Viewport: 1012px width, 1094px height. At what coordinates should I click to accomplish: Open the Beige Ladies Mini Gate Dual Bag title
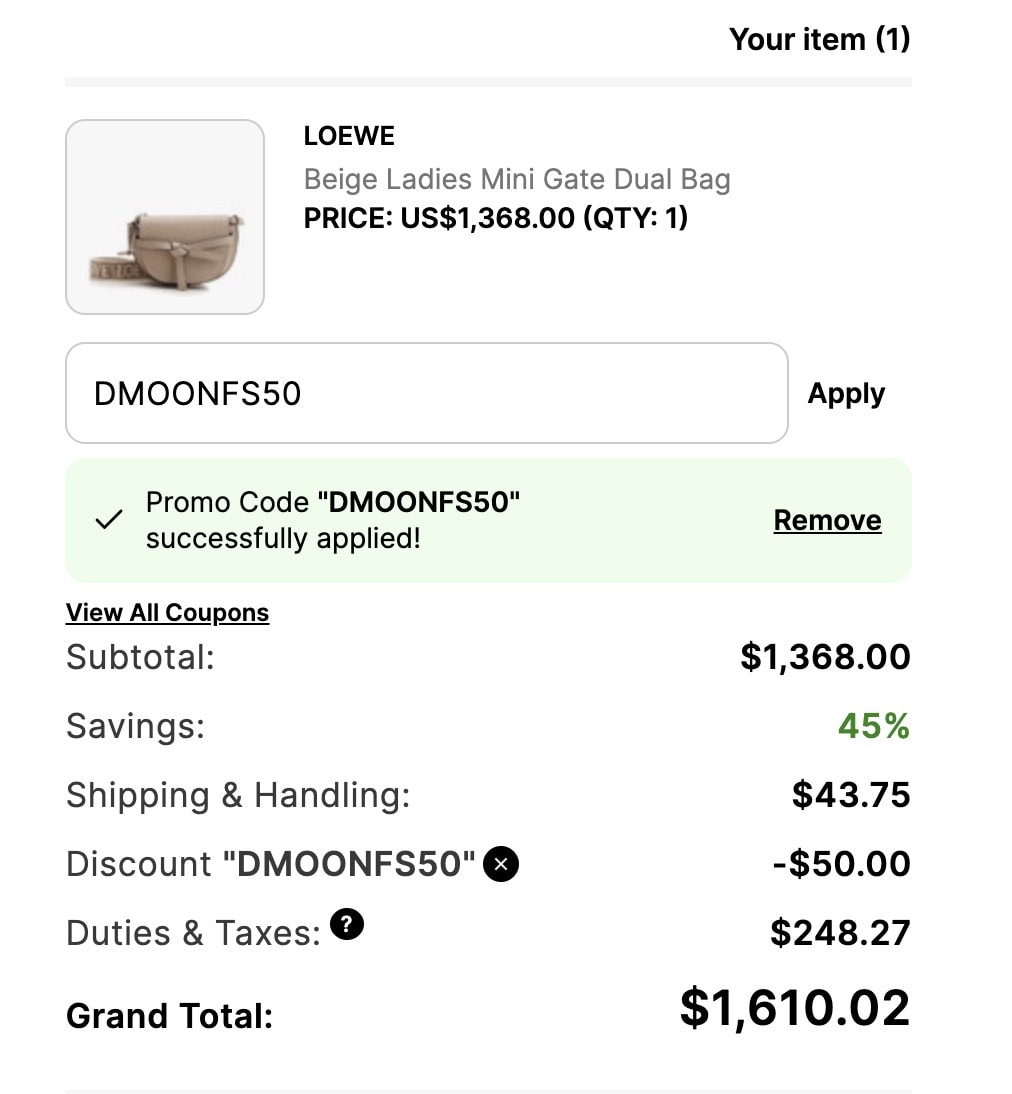tap(517, 179)
